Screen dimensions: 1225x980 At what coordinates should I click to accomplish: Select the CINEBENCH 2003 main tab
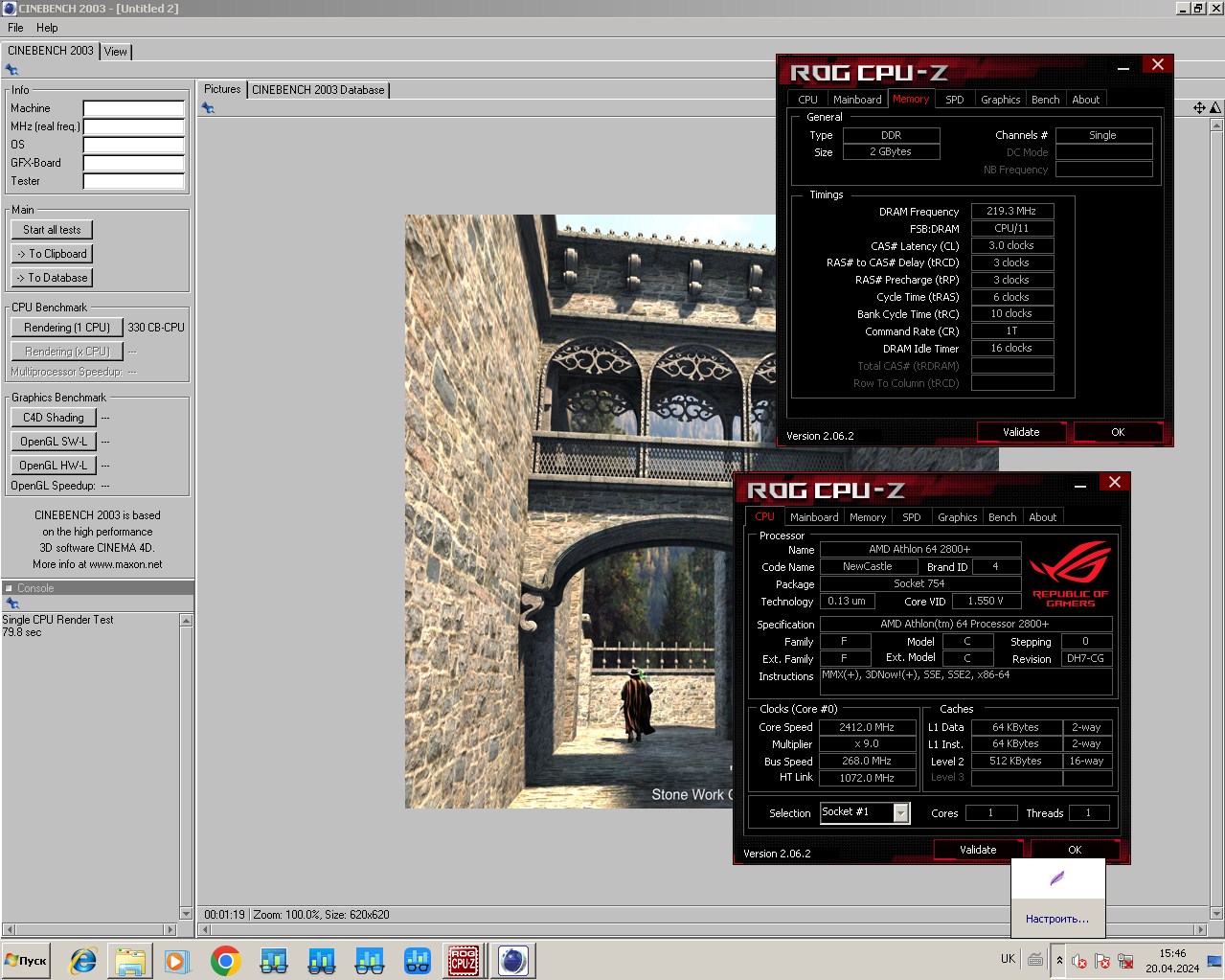tap(51, 51)
